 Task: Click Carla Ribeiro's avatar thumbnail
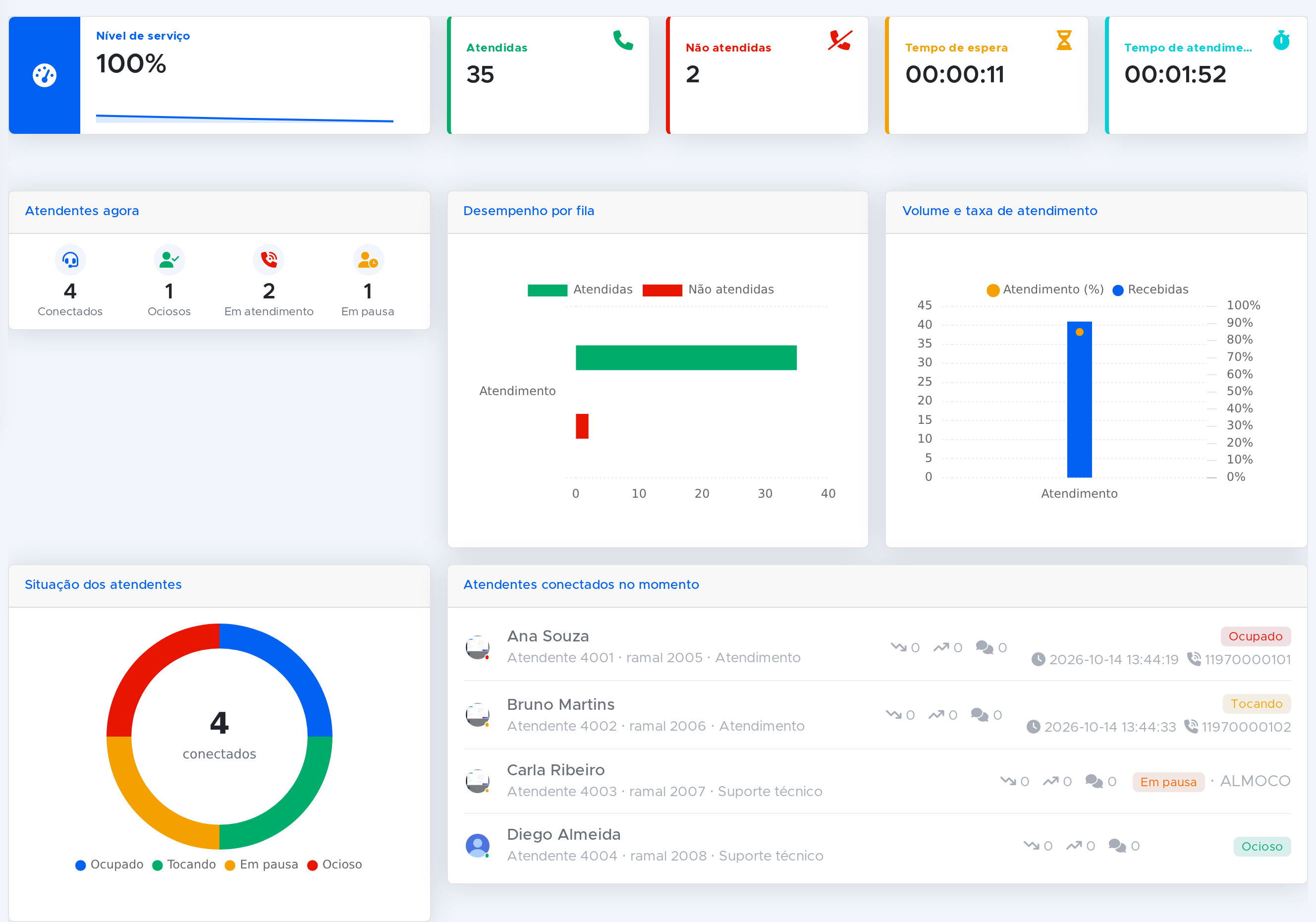[x=478, y=781]
